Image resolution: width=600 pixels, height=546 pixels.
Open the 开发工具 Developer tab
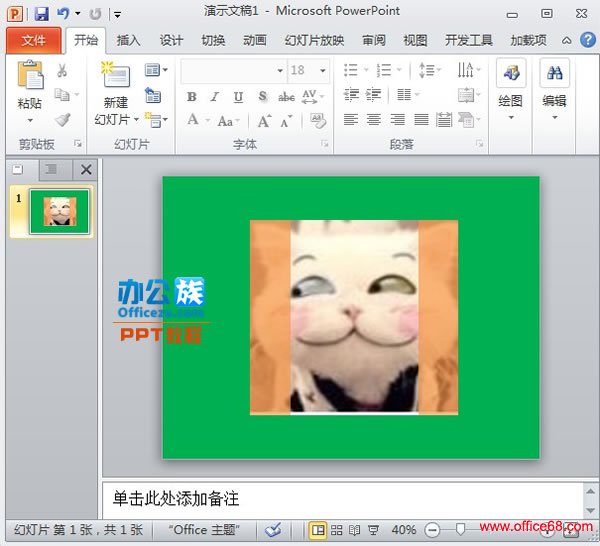click(468, 40)
